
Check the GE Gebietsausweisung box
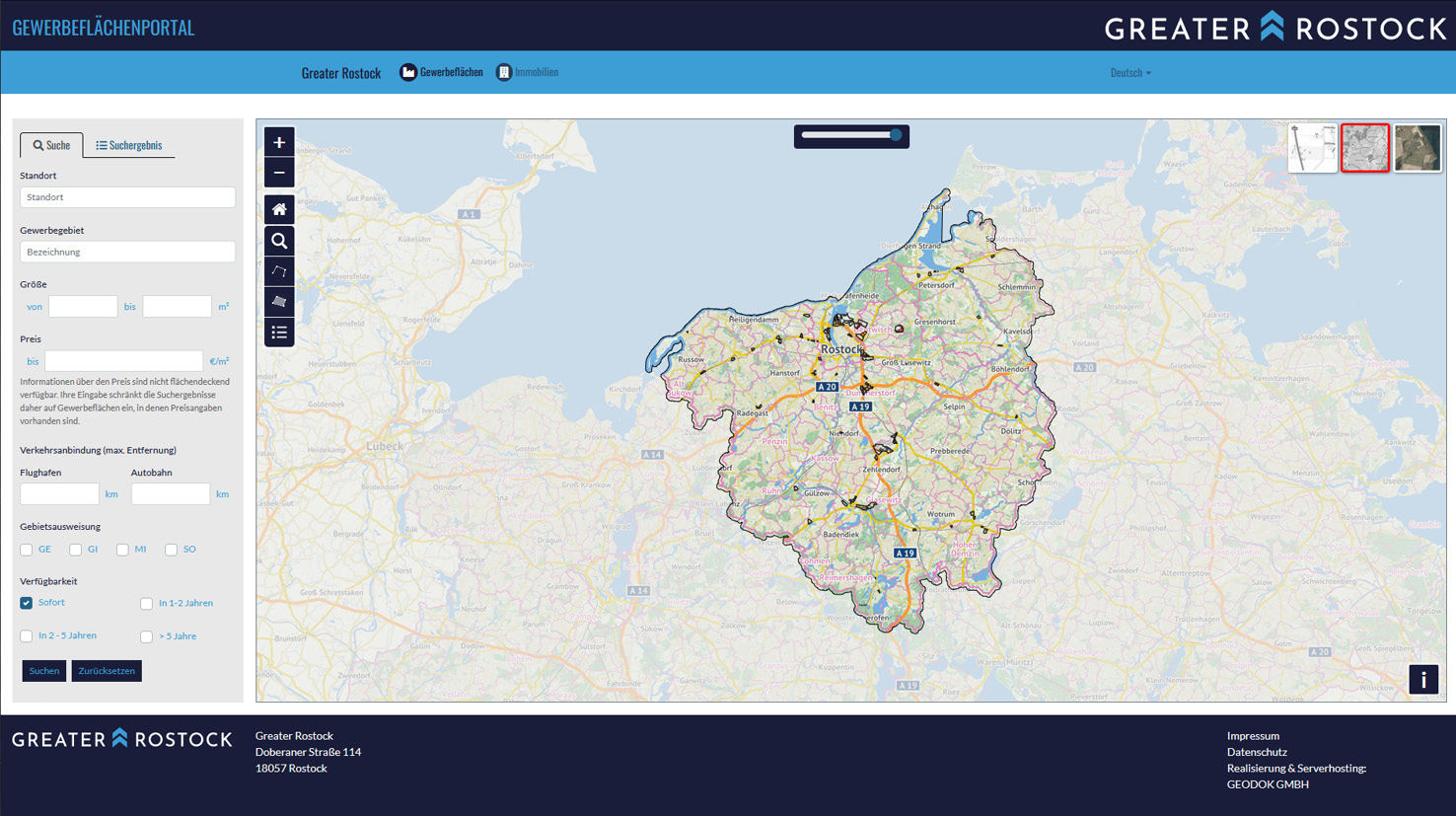(x=27, y=550)
